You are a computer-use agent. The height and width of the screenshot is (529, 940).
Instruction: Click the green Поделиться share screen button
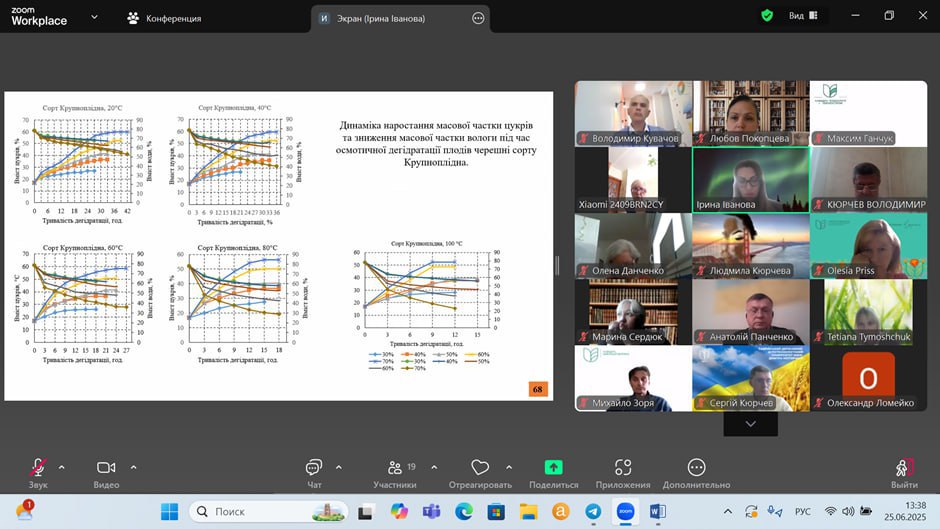[x=553, y=468]
